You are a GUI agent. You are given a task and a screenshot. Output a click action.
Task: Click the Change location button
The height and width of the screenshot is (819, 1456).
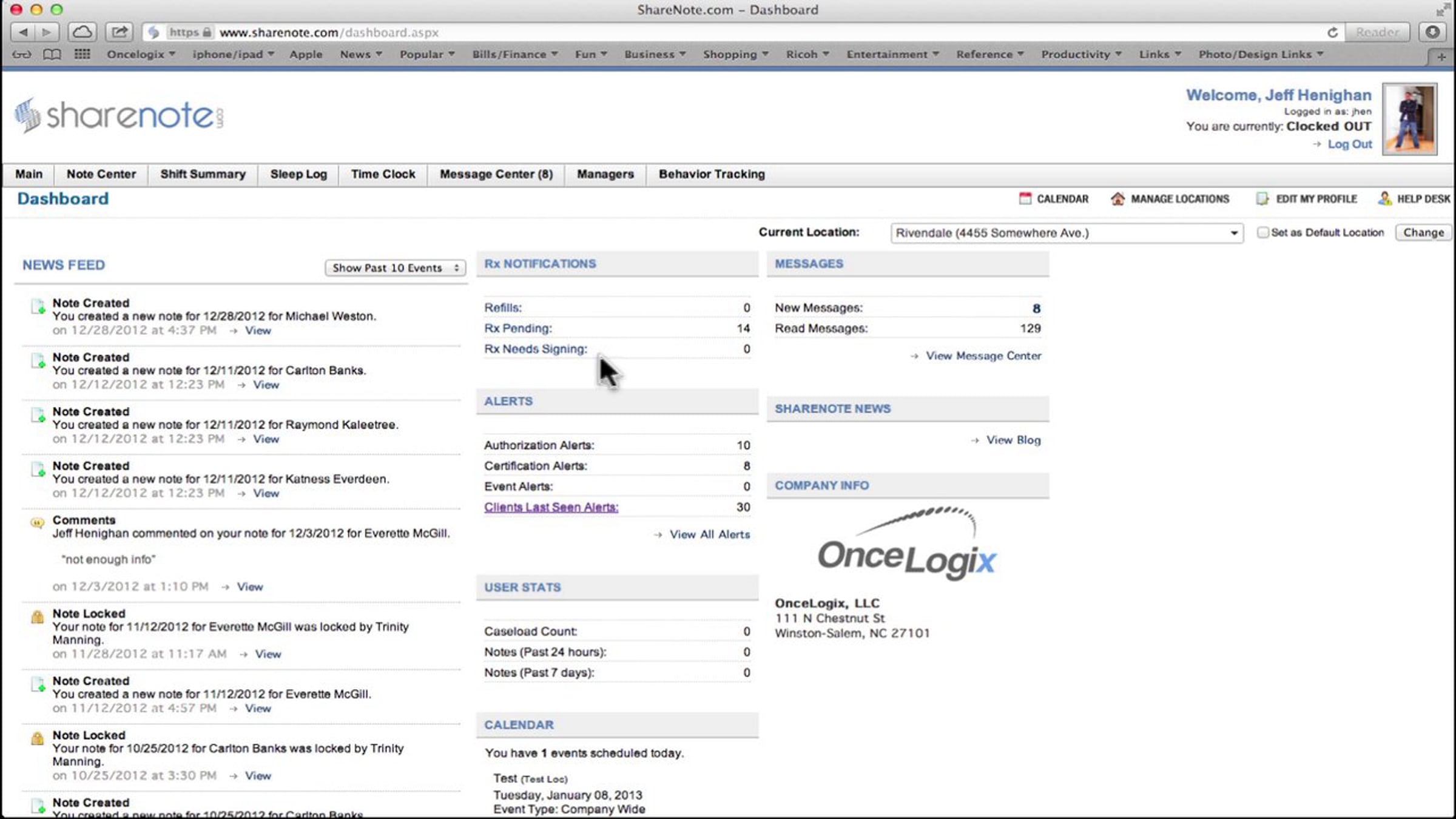1423,232
